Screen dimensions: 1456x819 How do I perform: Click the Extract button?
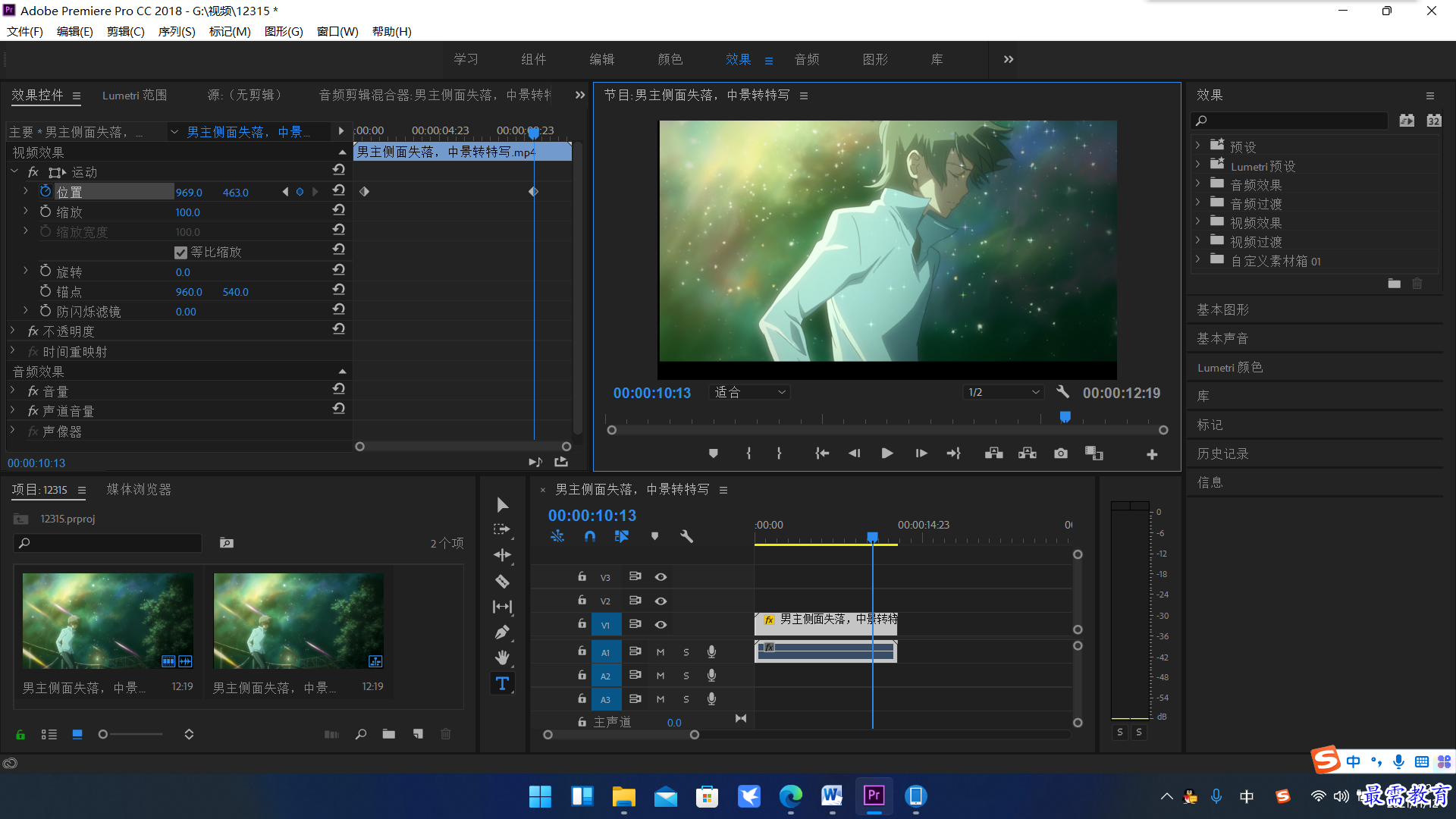(x=1028, y=453)
